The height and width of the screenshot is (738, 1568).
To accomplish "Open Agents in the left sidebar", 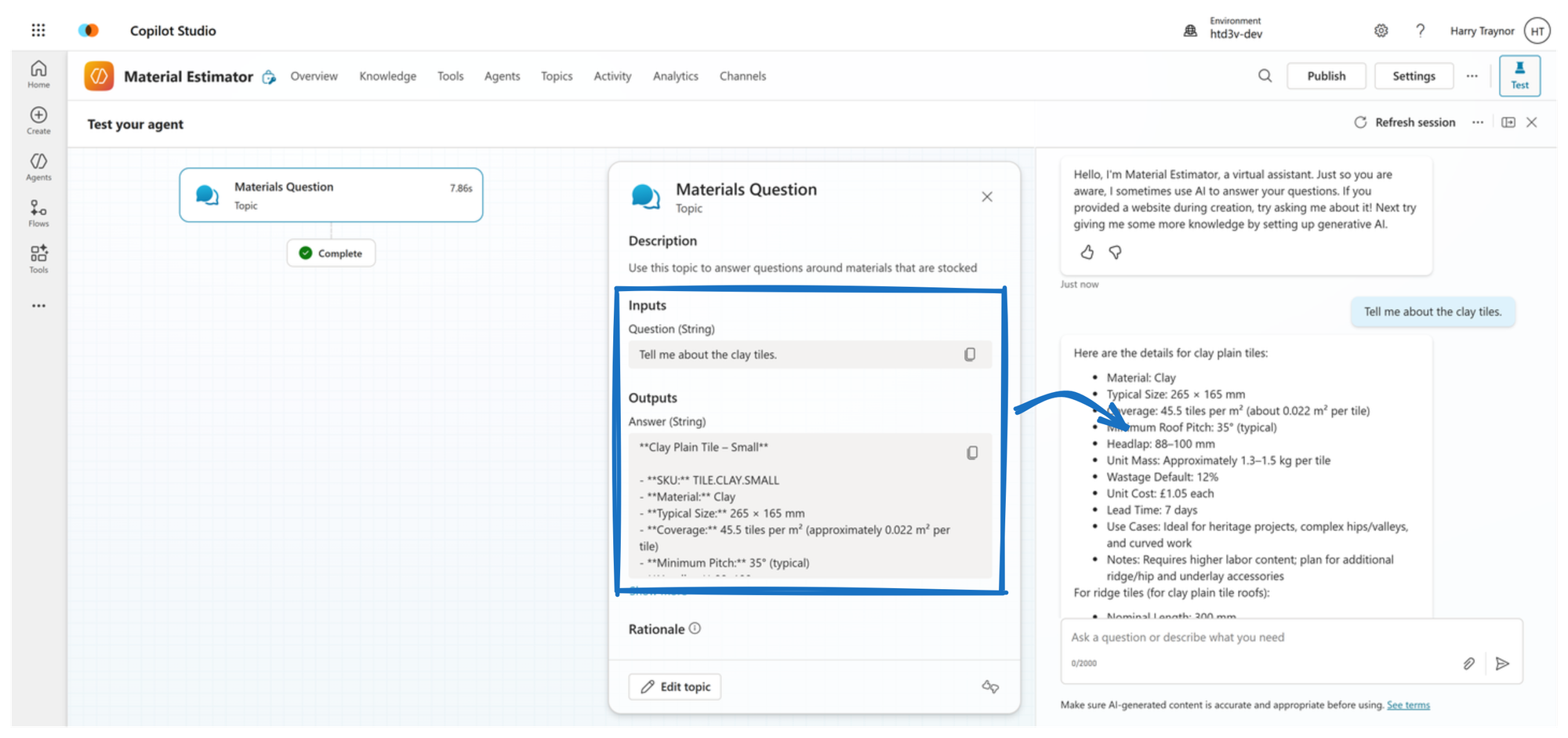I will click(38, 167).
